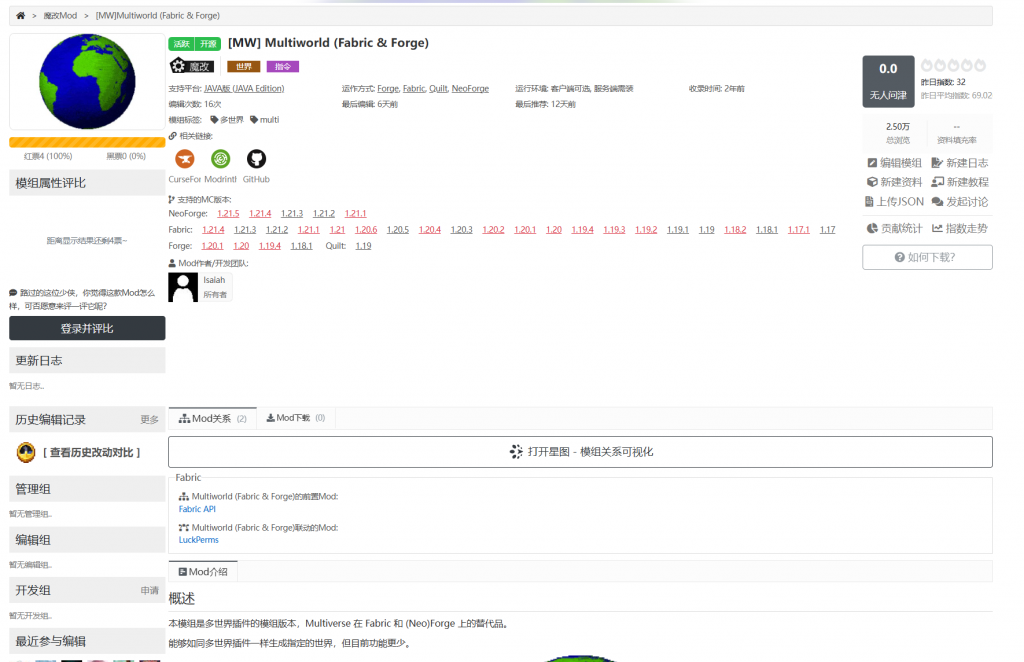Open 指数走势 index trend chart
Screen dimensions: 1024x662
pyautogui.click(x=960, y=229)
